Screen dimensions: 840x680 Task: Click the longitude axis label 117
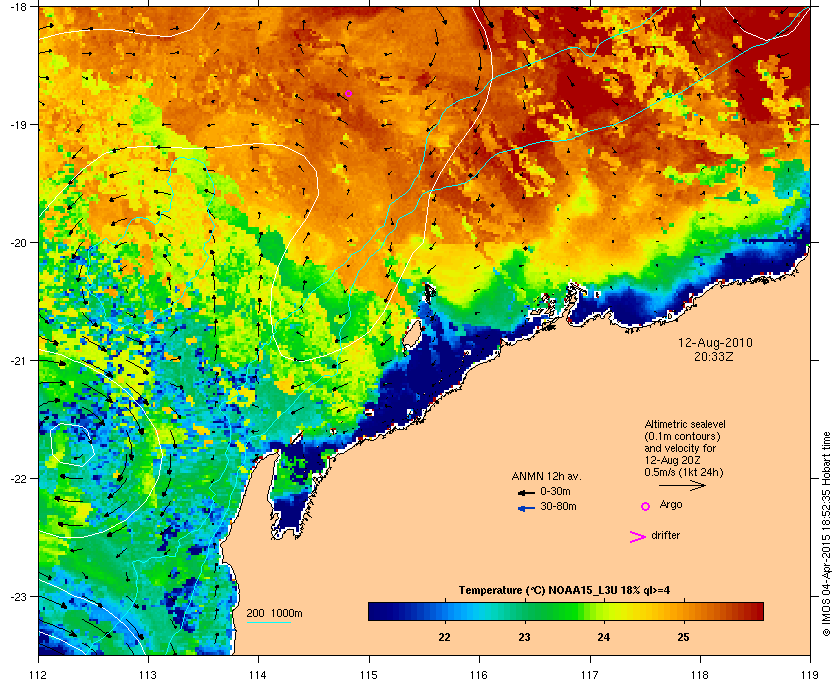(590, 674)
